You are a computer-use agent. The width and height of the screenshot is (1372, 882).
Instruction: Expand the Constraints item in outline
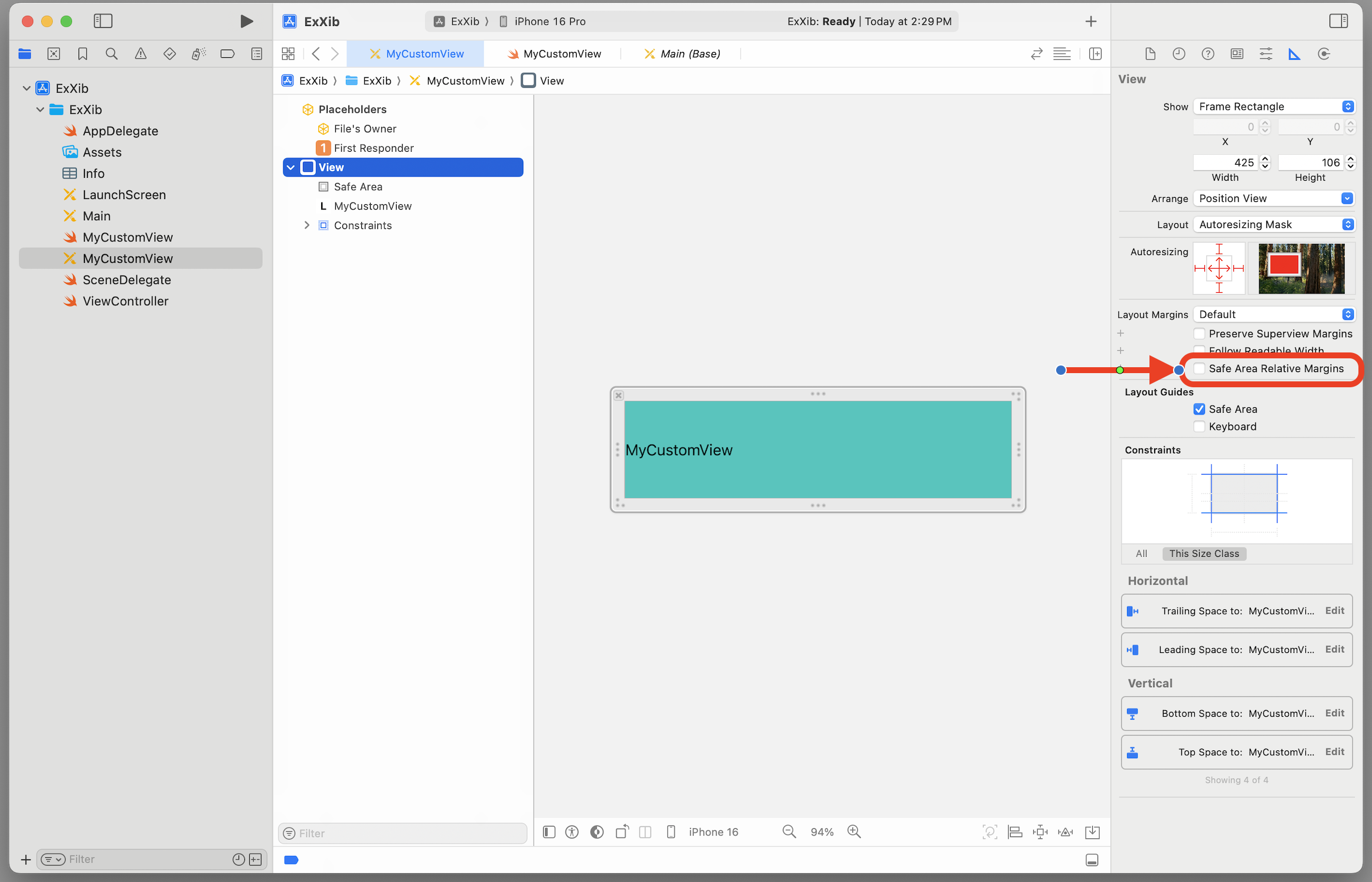tap(306, 226)
